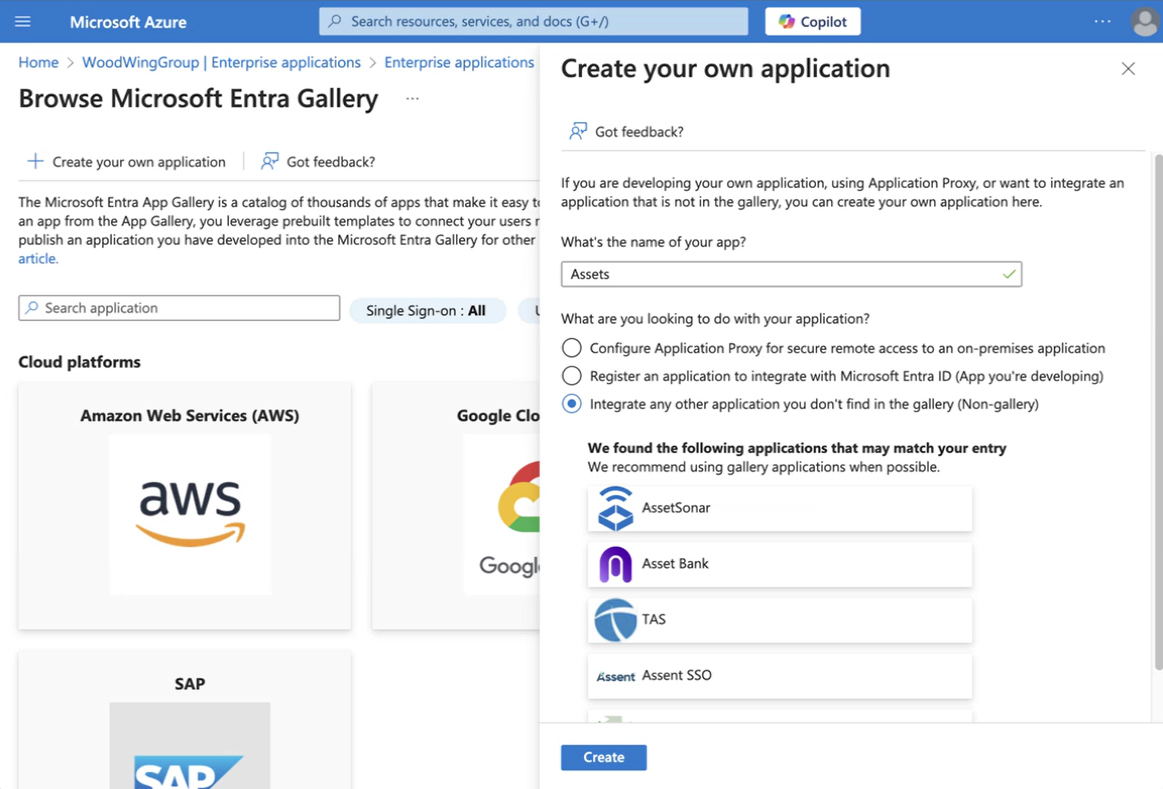The image size is (1163, 789).
Task: Focus the Search application box
Action: [x=179, y=308]
